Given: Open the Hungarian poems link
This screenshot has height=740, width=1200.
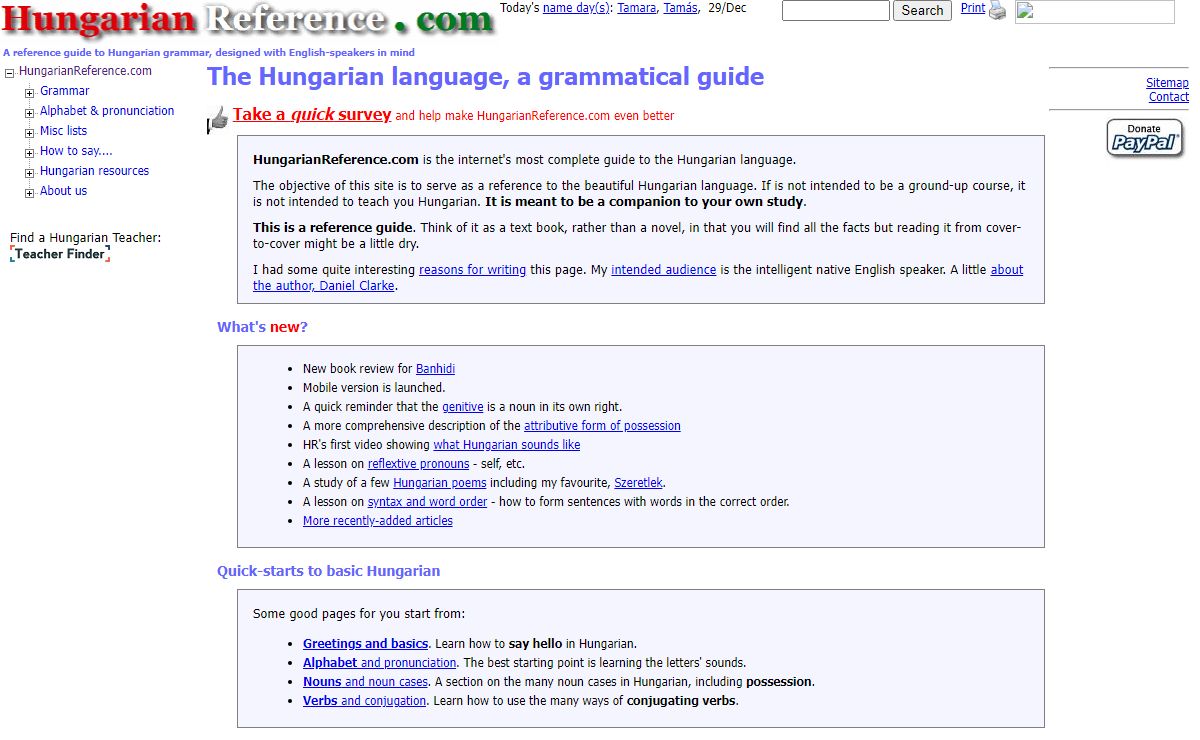Looking at the screenshot, I should coord(440,483).
